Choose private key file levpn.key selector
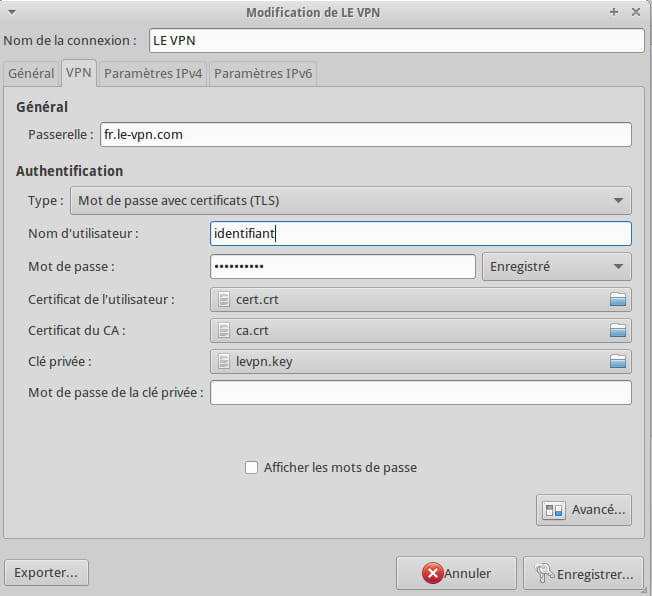The image size is (652, 596). tap(421, 361)
